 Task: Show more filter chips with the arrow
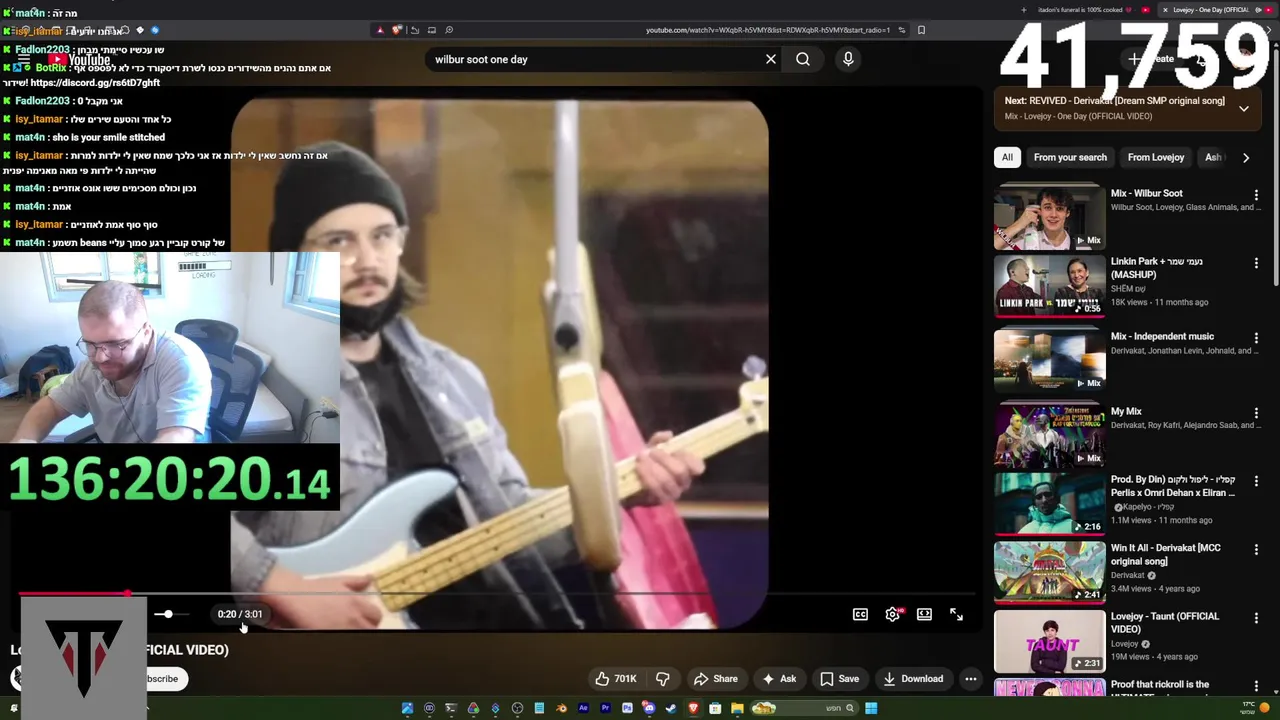pos(1246,157)
